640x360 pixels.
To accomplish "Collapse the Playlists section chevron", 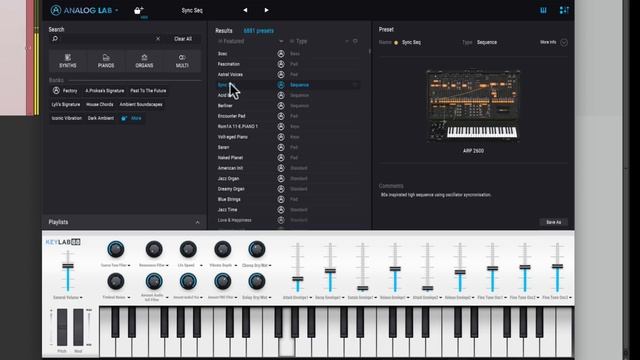I will [x=198, y=222].
